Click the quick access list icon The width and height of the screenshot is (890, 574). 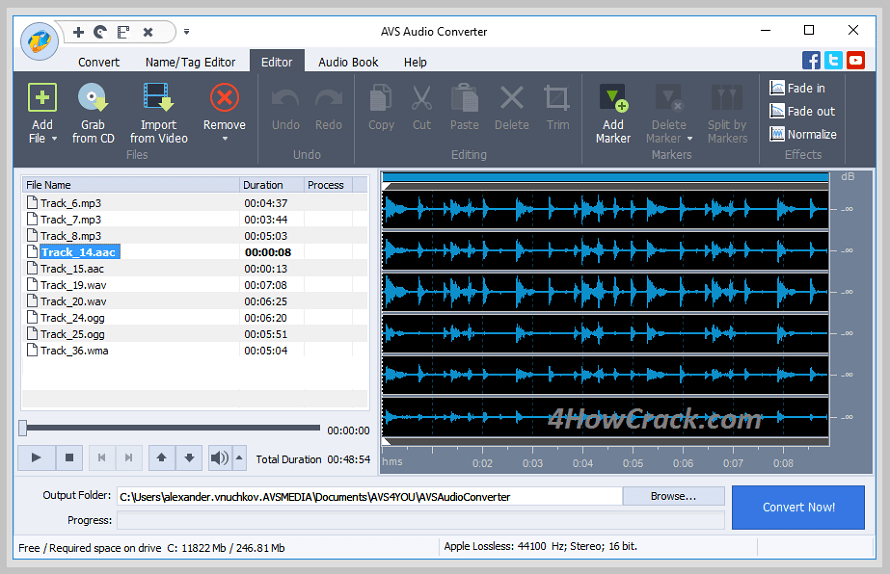pos(123,32)
